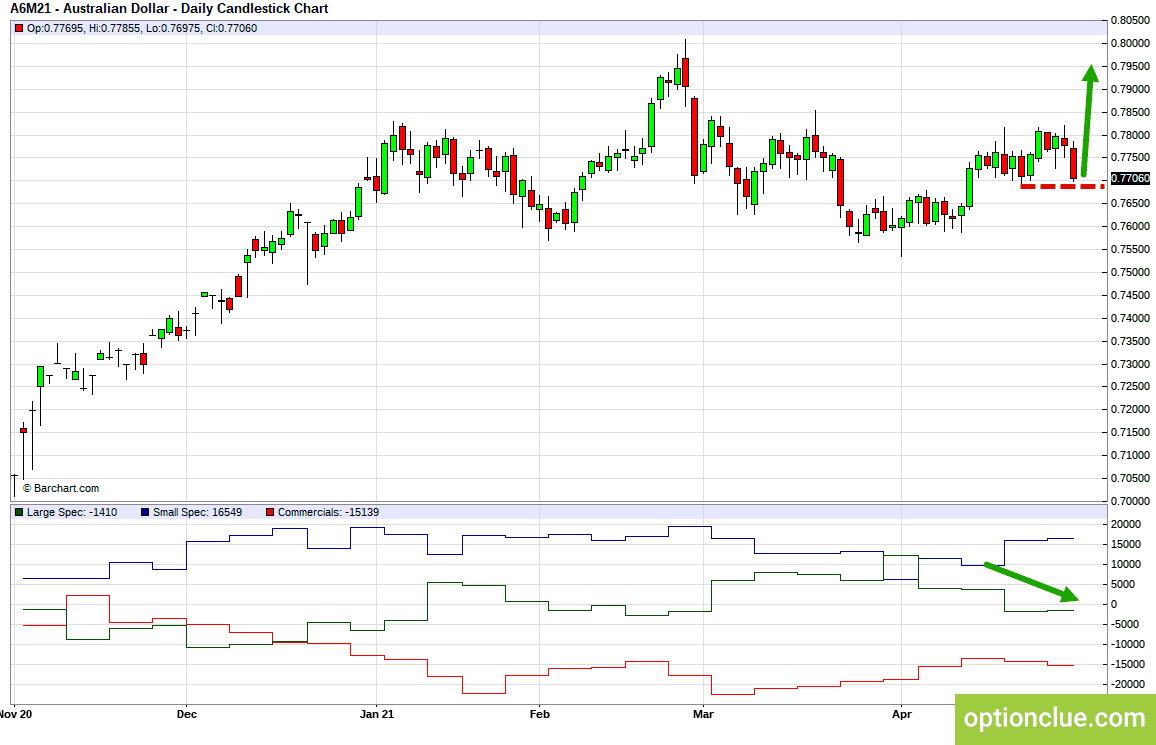1156x745 pixels.
Task: Click the Barchart.com copyright text
Action: click(61, 488)
